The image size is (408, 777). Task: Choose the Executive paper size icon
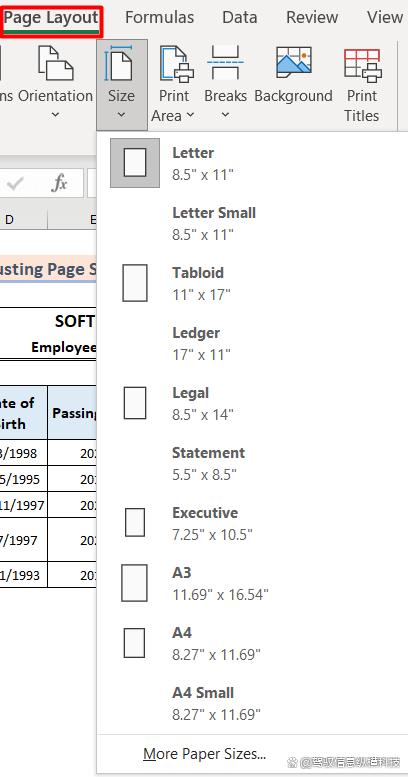coord(135,522)
